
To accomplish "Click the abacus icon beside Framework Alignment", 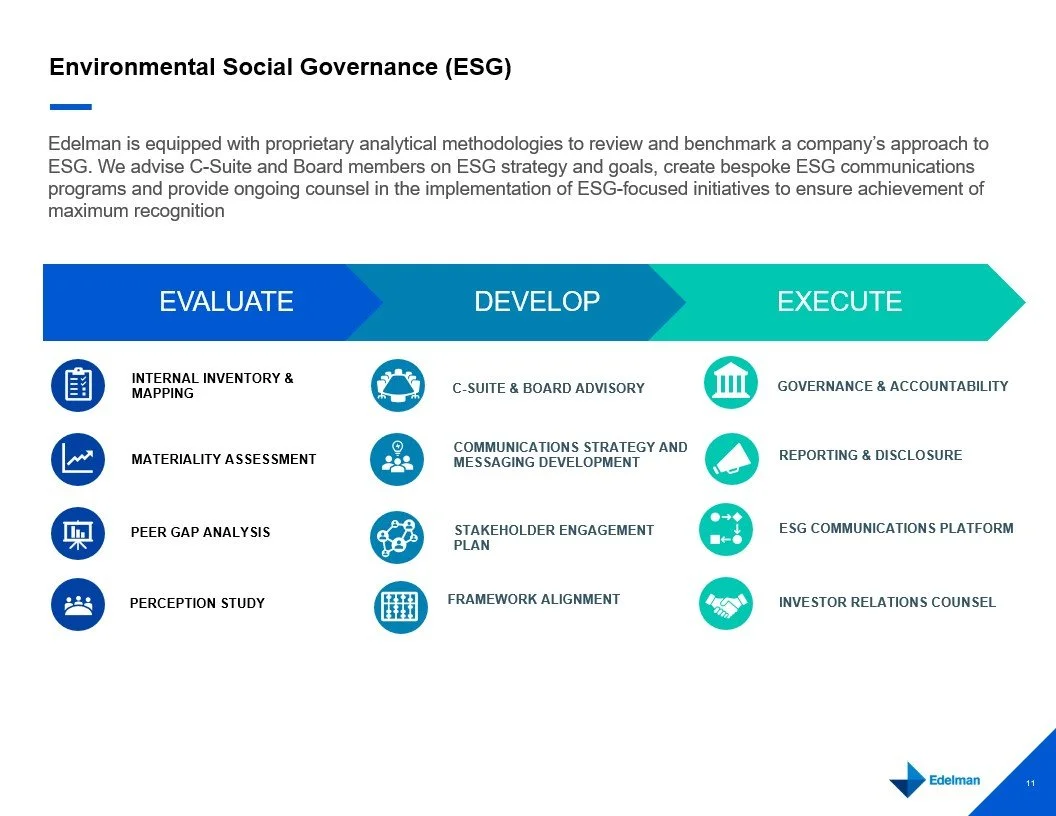I will 400,606.
